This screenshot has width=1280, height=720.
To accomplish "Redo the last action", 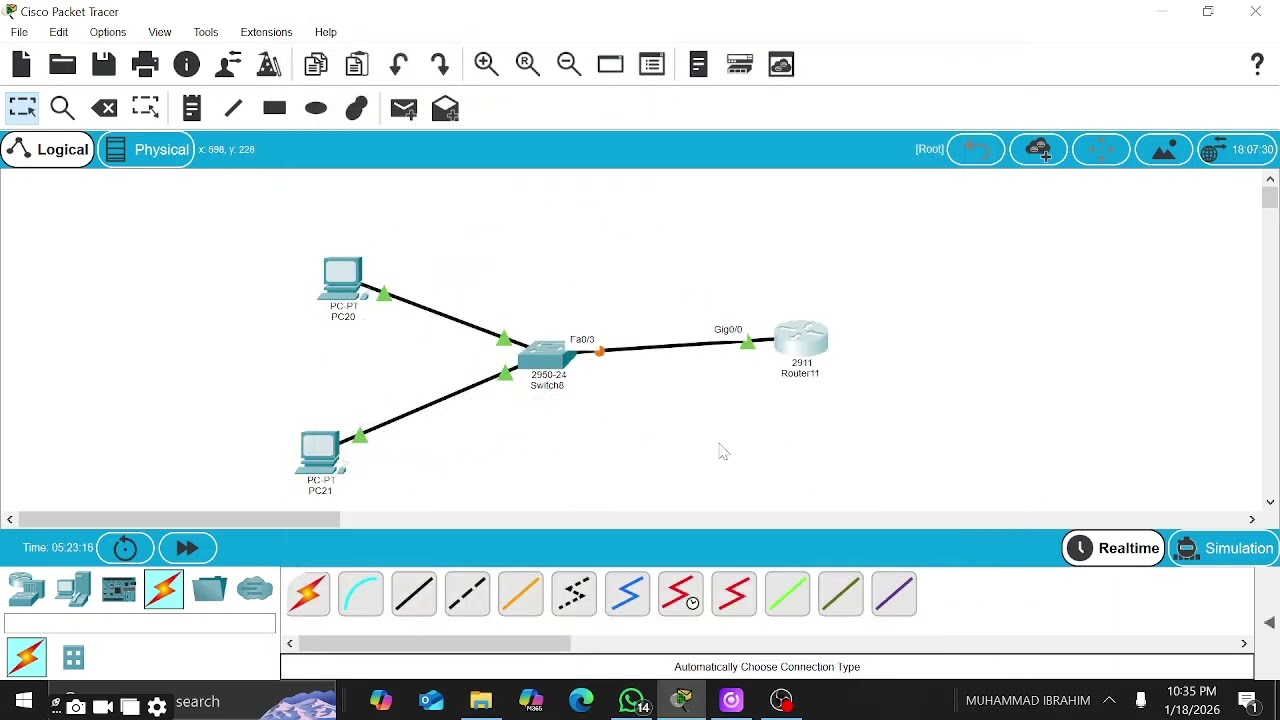I will pyautogui.click(x=440, y=65).
